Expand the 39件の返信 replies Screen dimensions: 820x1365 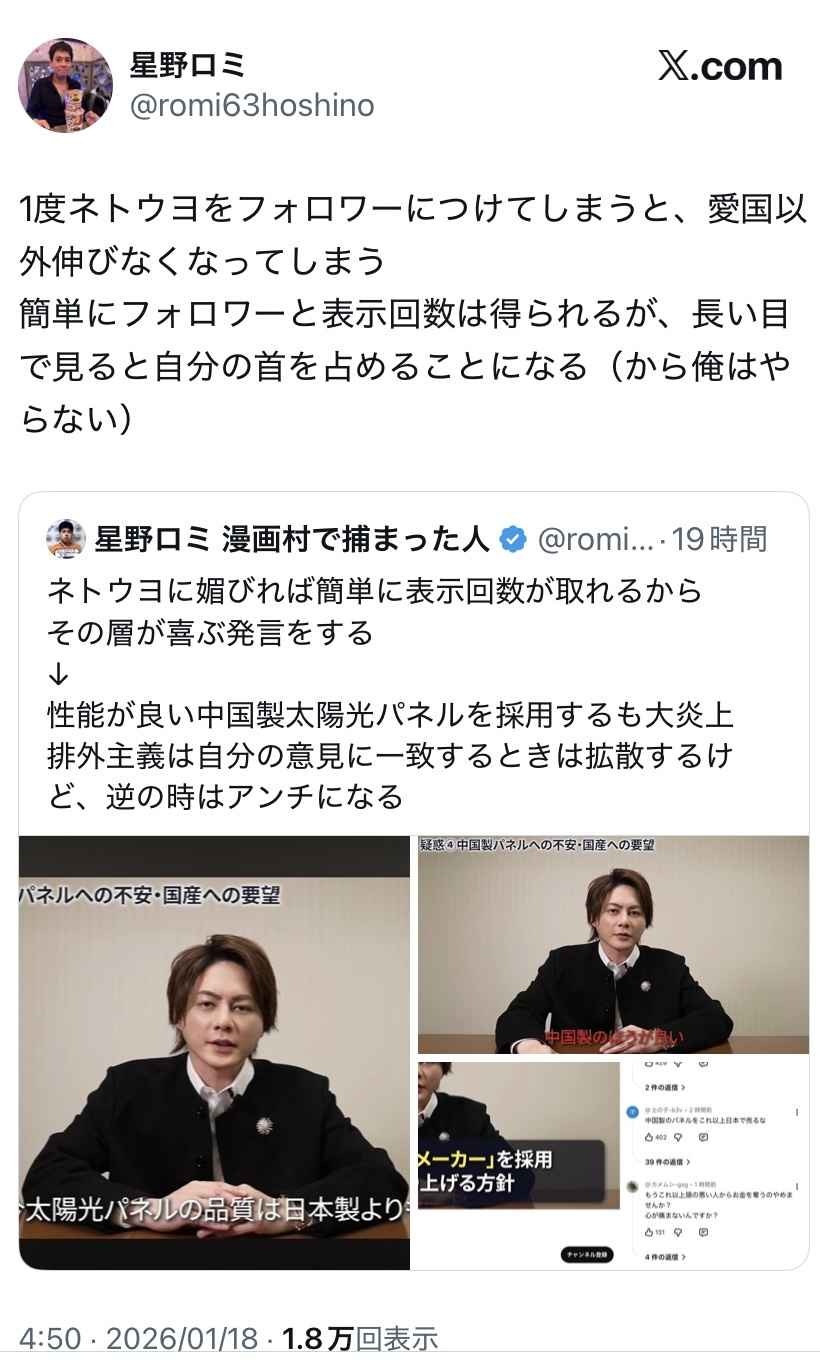pyautogui.click(x=667, y=1162)
